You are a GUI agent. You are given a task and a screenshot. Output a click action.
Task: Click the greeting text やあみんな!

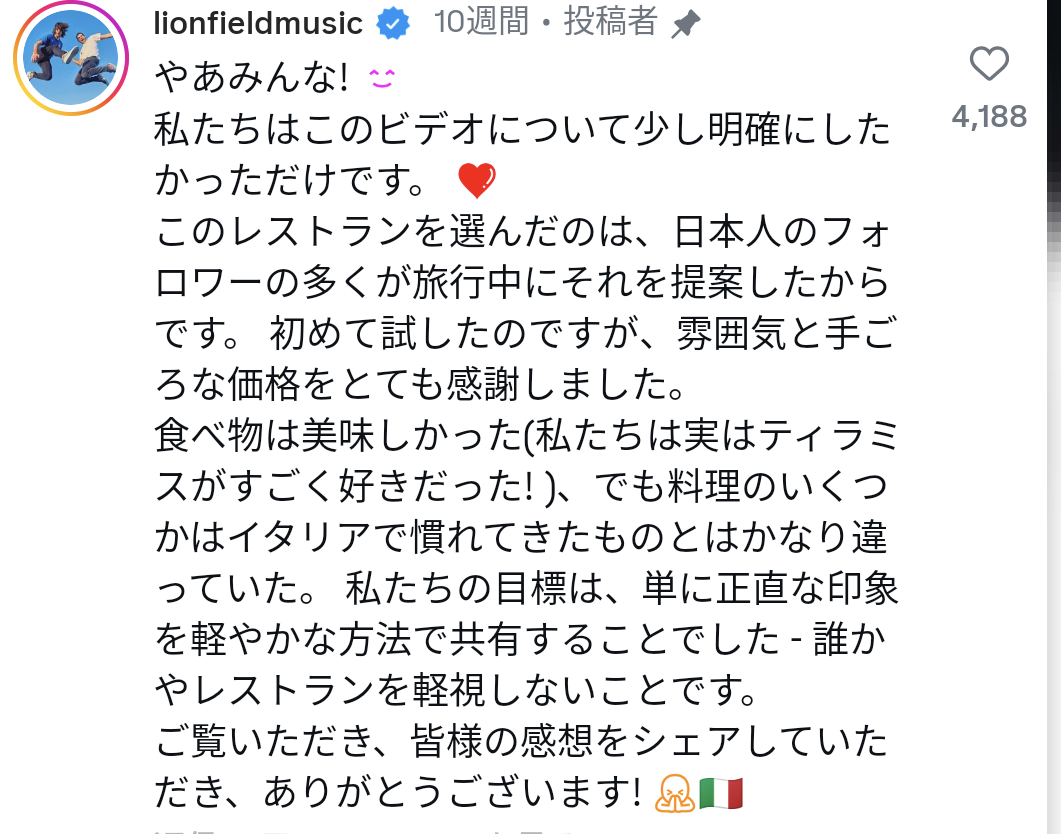point(256,77)
